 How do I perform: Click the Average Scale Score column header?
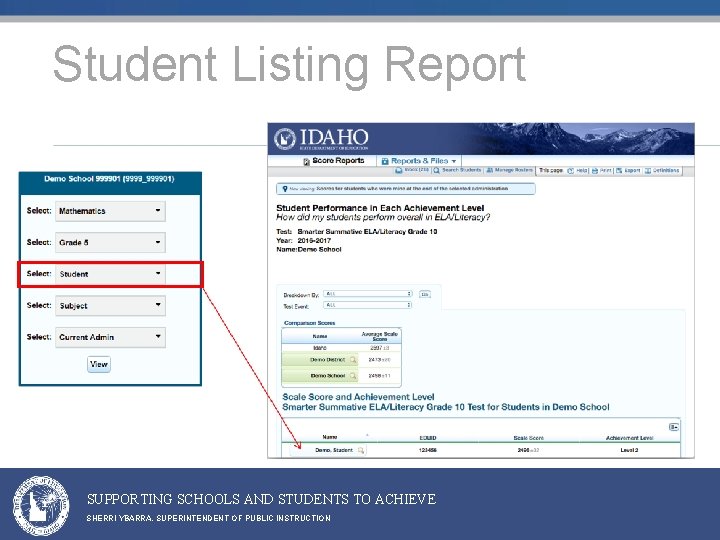379,336
